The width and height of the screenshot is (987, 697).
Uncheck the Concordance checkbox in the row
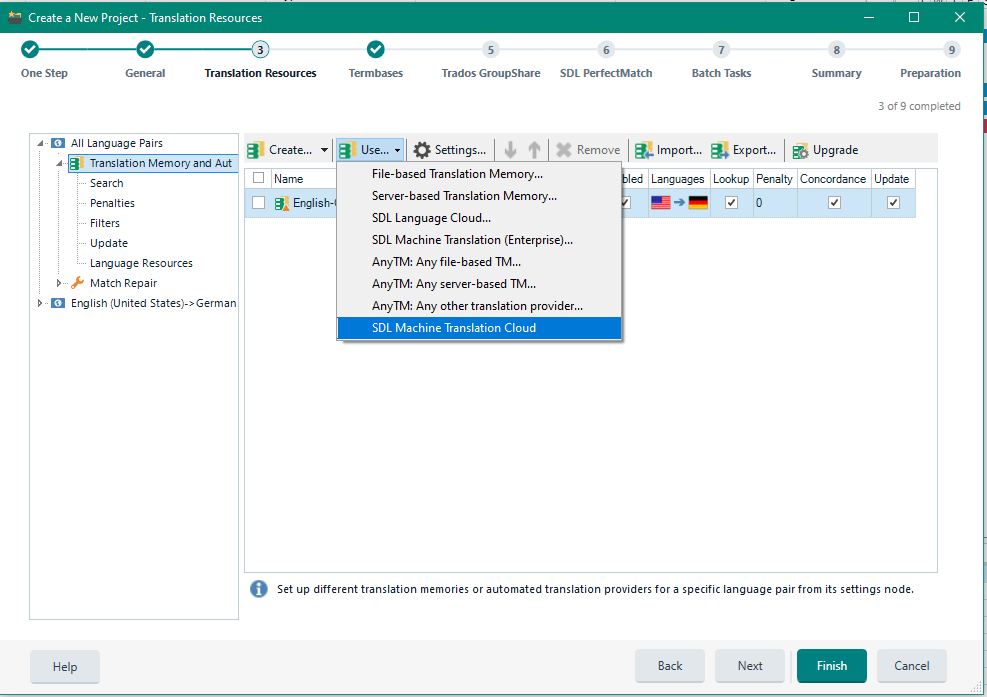pyautogui.click(x=834, y=203)
